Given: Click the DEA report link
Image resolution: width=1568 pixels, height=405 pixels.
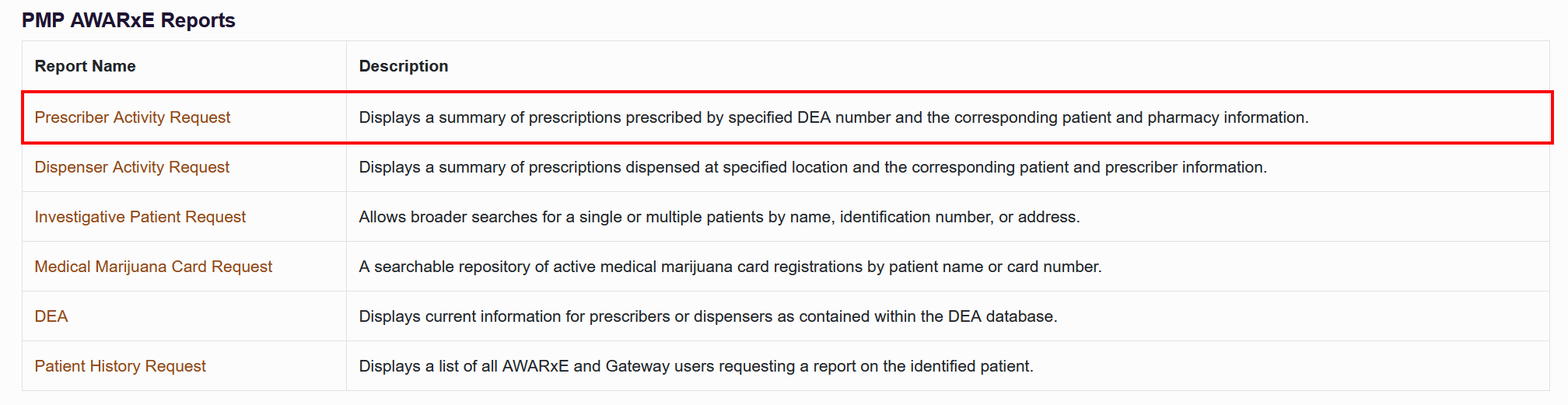Looking at the screenshot, I should 51,316.
